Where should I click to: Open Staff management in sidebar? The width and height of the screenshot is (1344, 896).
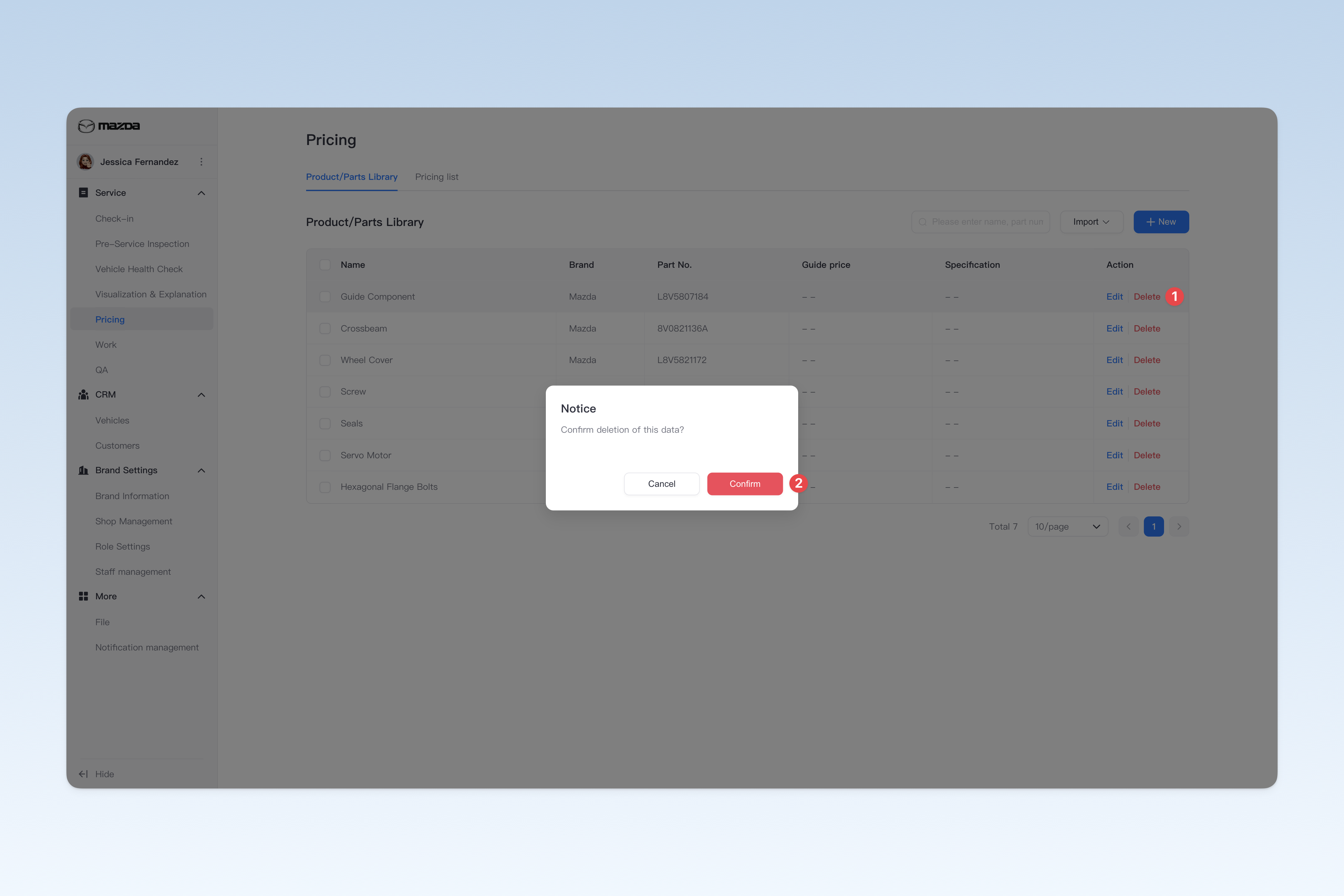click(x=133, y=571)
